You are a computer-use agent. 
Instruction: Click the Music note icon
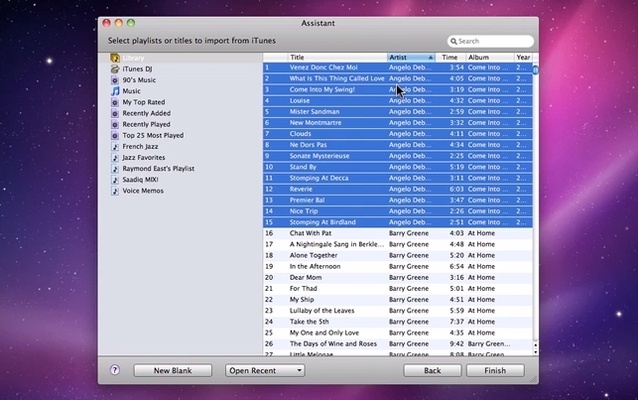(x=115, y=91)
